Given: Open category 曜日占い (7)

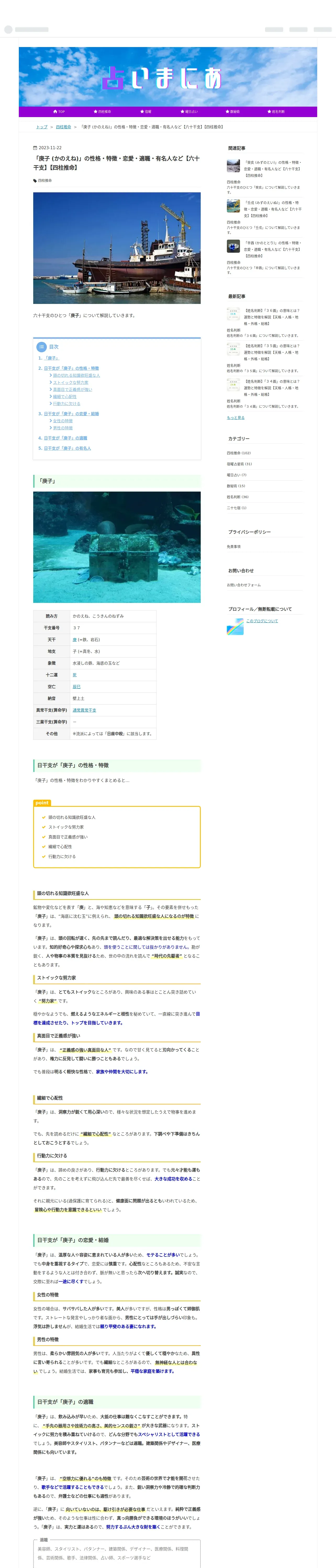Looking at the screenshot, I should click(237, 475).
